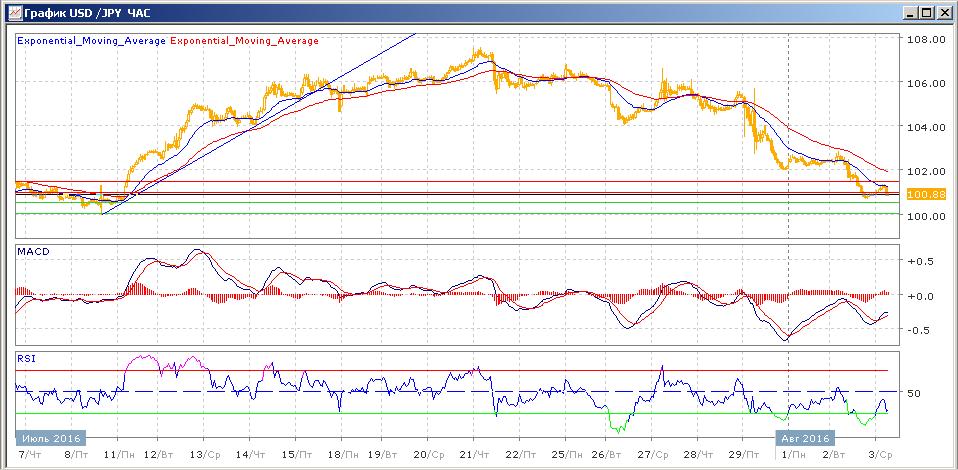
Task: Click the 100.00 price axis label
Action: [925, 216]
